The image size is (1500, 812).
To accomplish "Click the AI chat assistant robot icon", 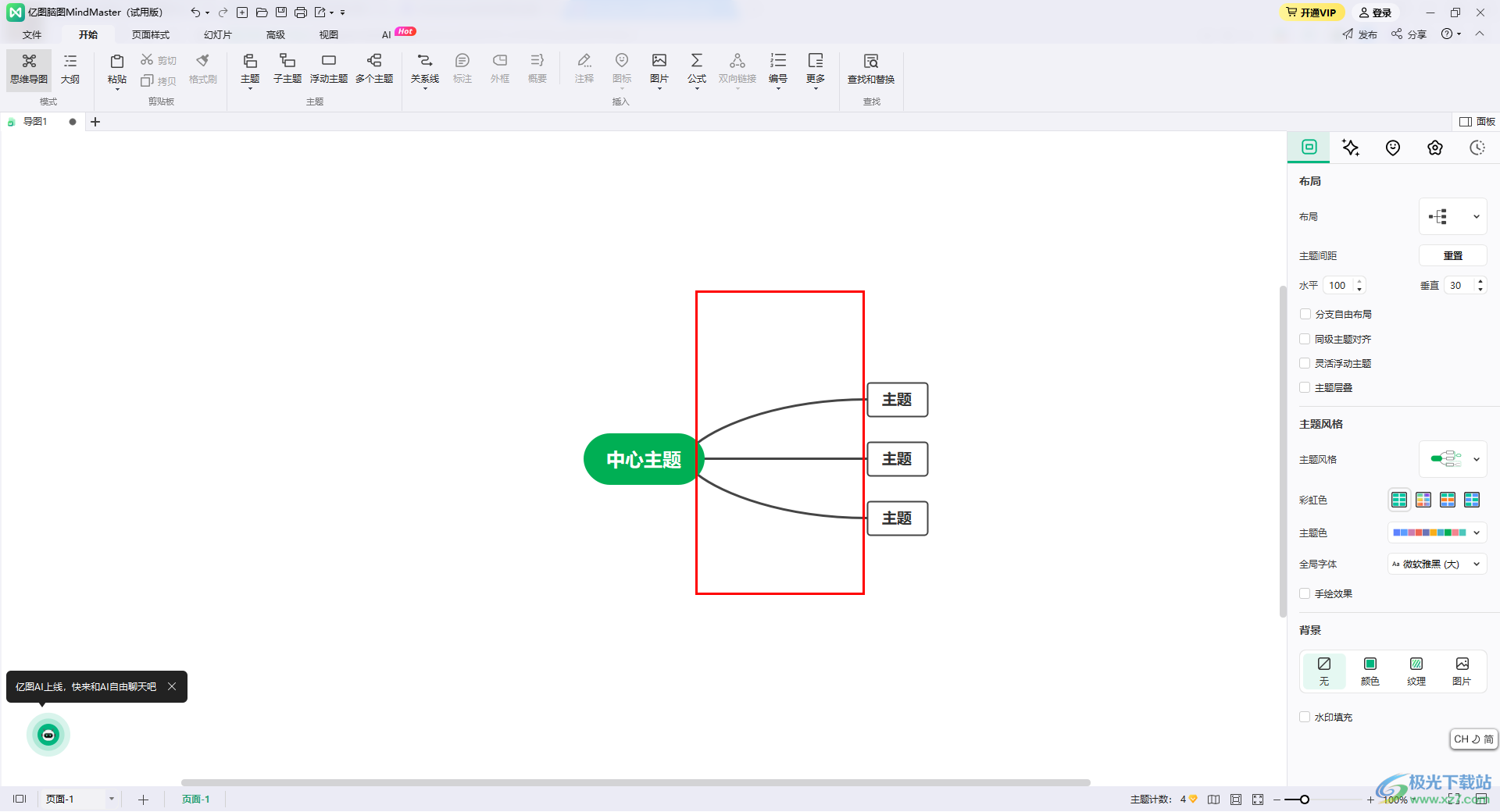I will click(x=48, y=735).
